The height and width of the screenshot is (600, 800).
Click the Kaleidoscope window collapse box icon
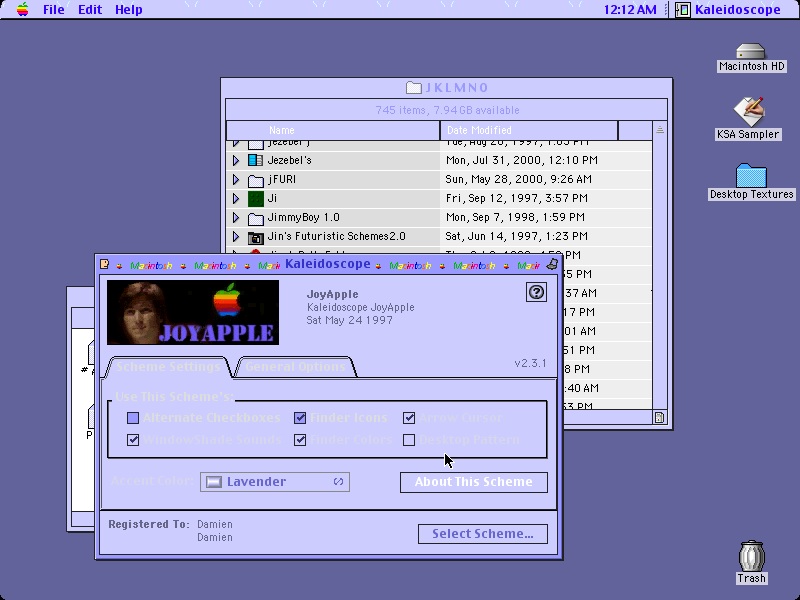pos(552,264)
